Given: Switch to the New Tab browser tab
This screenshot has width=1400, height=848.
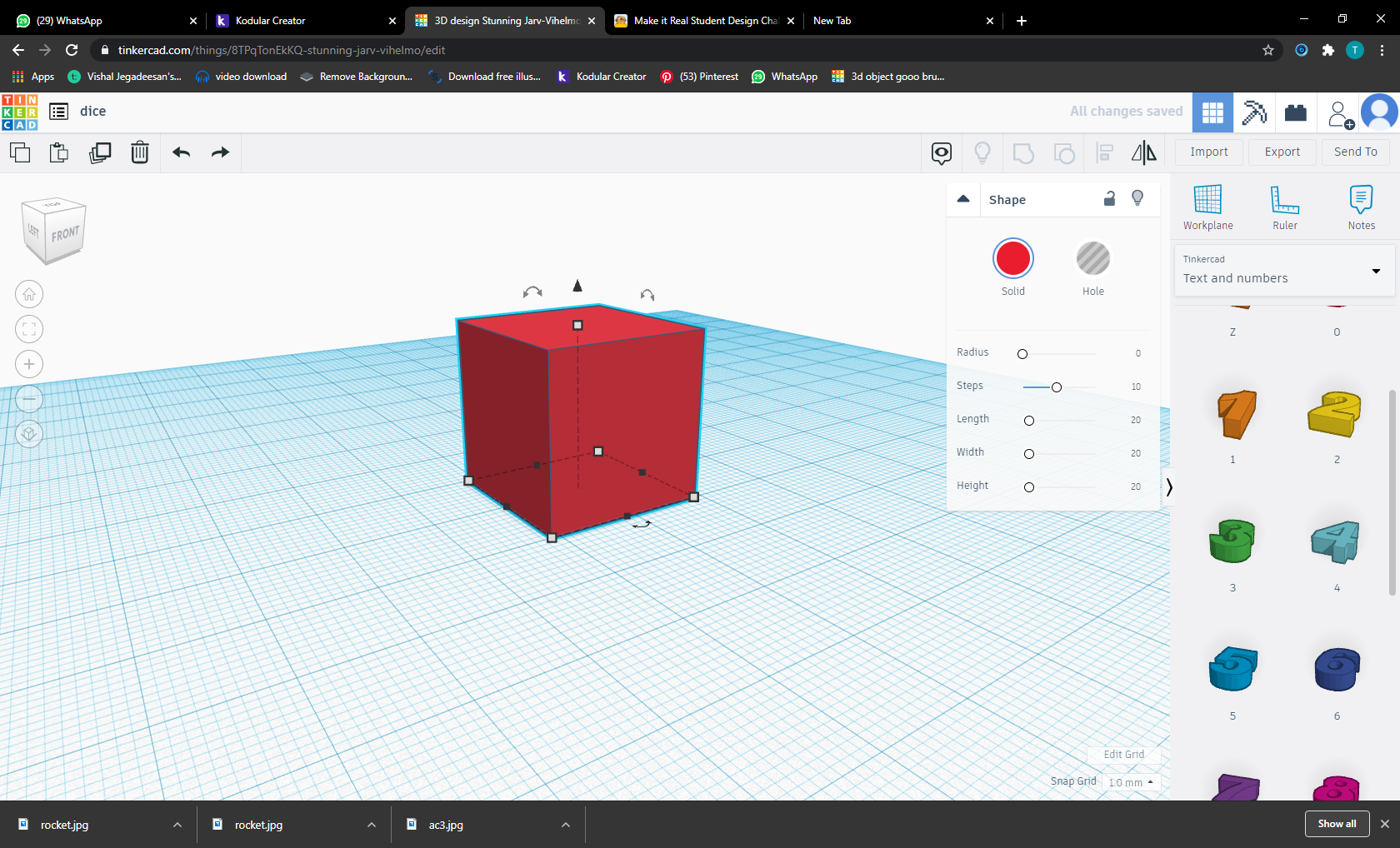Looking at the screenshot, I should click(x=903, y=21).
